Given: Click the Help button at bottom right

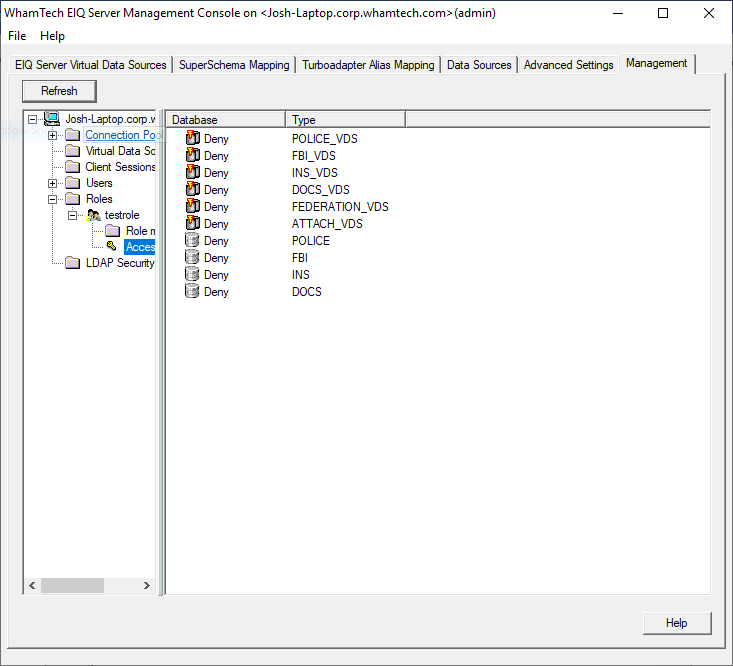Looking at the screenshot, I should pyautogui.click(x=677, y=623).
